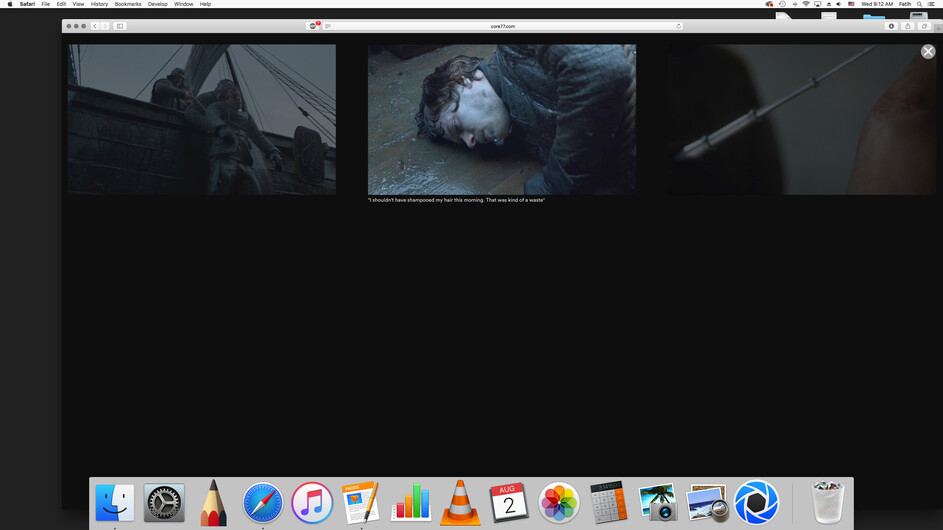Open the Safari Share menu
Screen dimensions: 943x530
[908, 26]
